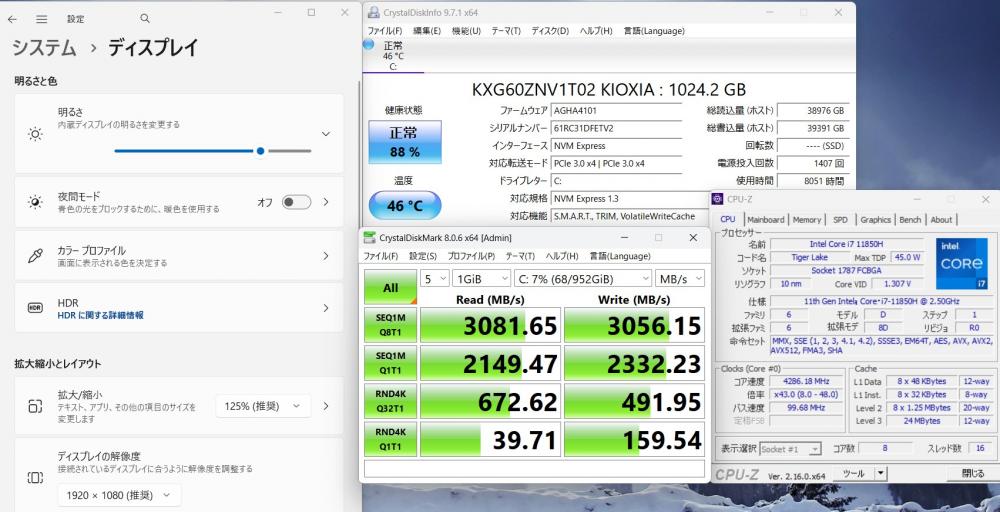Click the scale zoom icon
Screen dimensions: 1000x512
[x=35, y=406]
